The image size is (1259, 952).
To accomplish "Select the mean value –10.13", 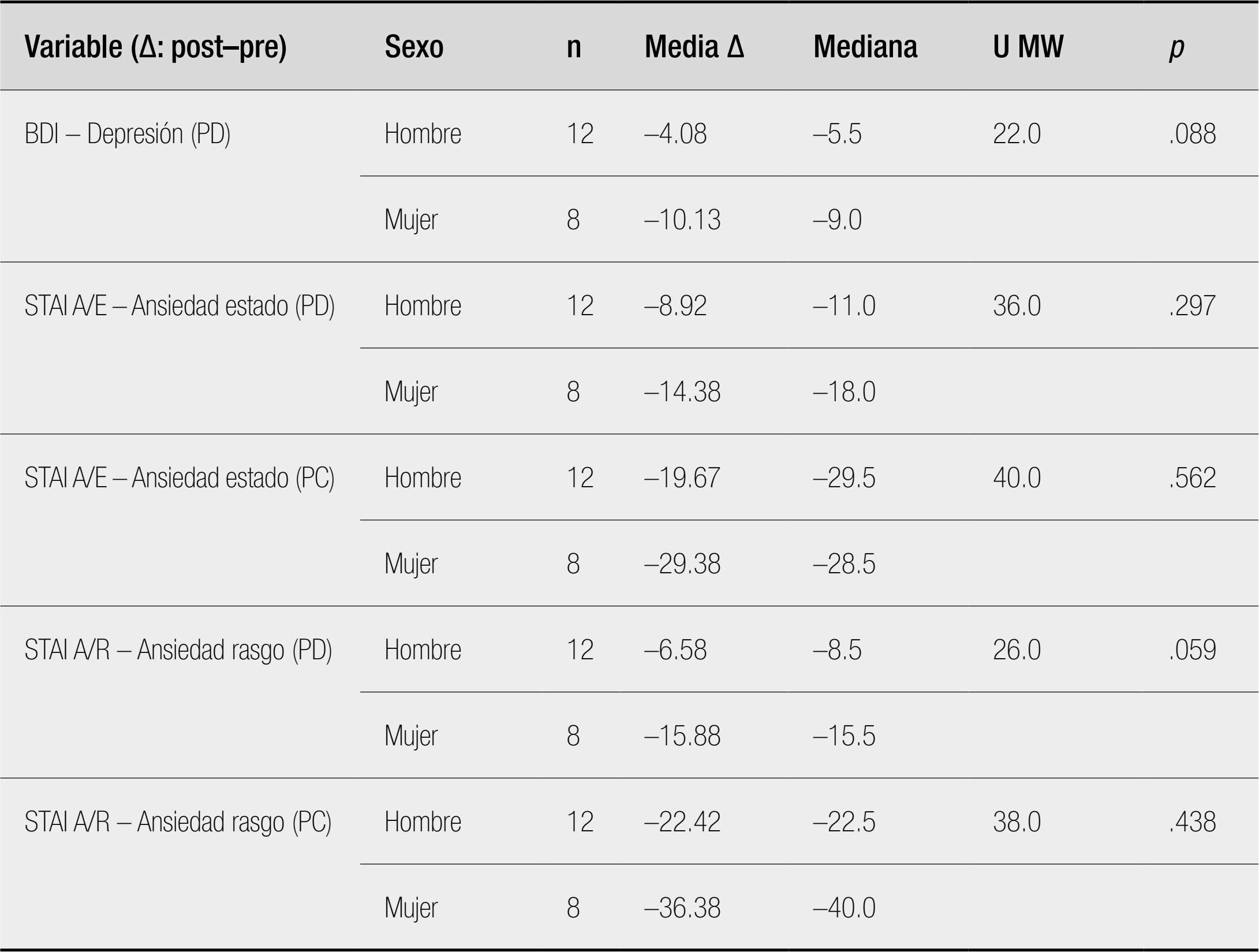I will point(682,220).
